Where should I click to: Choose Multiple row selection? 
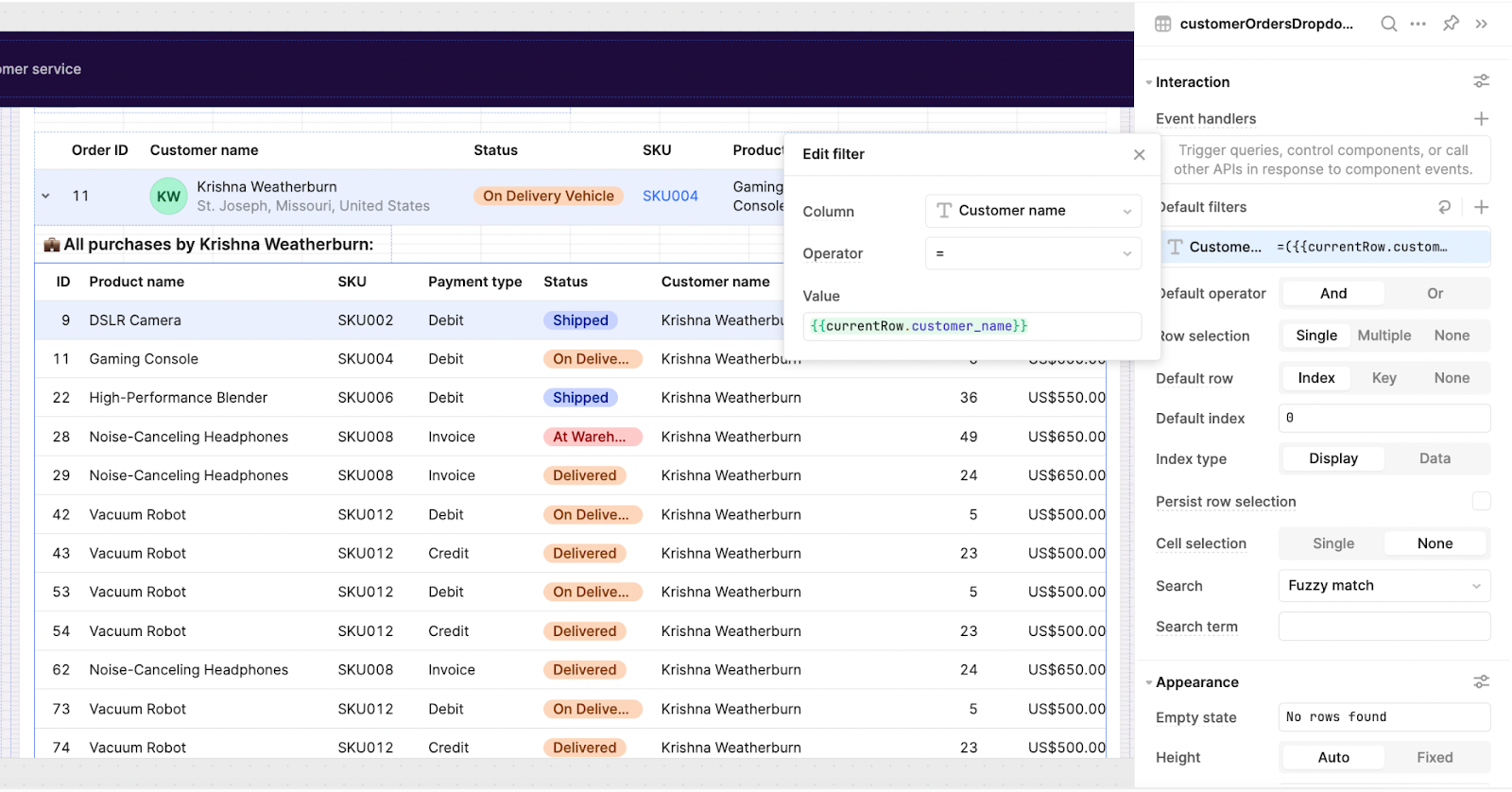point(1383,336)
